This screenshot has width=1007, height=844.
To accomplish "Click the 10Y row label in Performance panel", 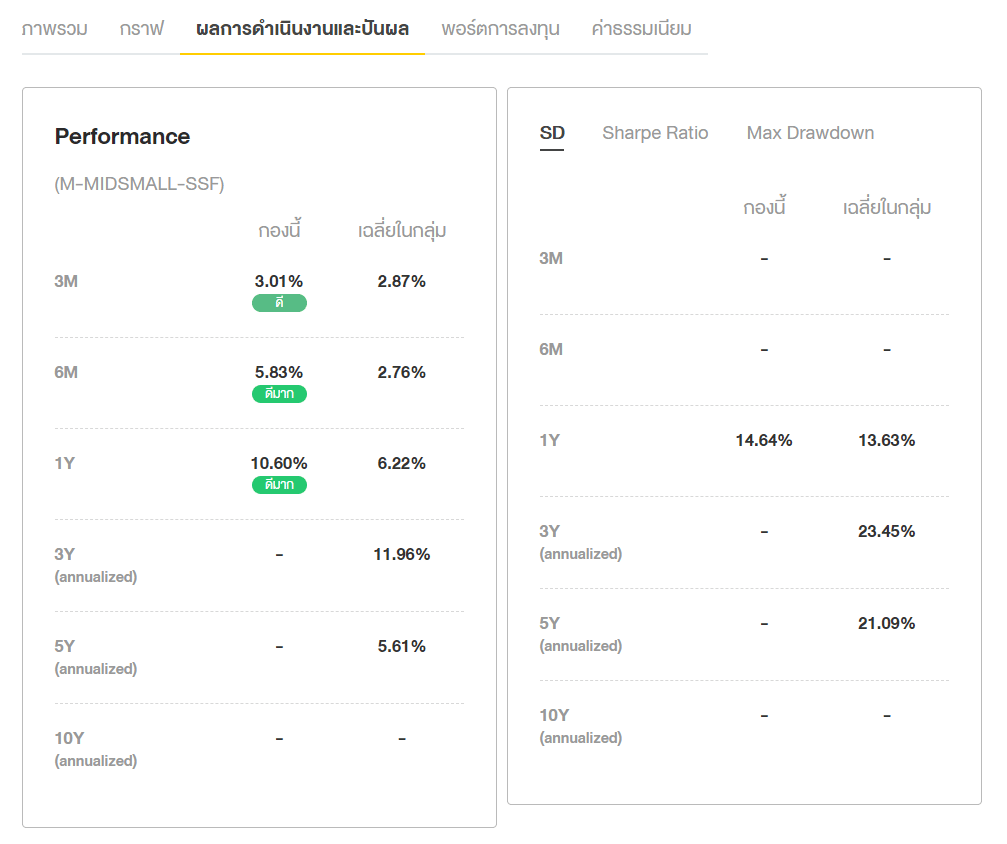I will [x=69, y=738].
